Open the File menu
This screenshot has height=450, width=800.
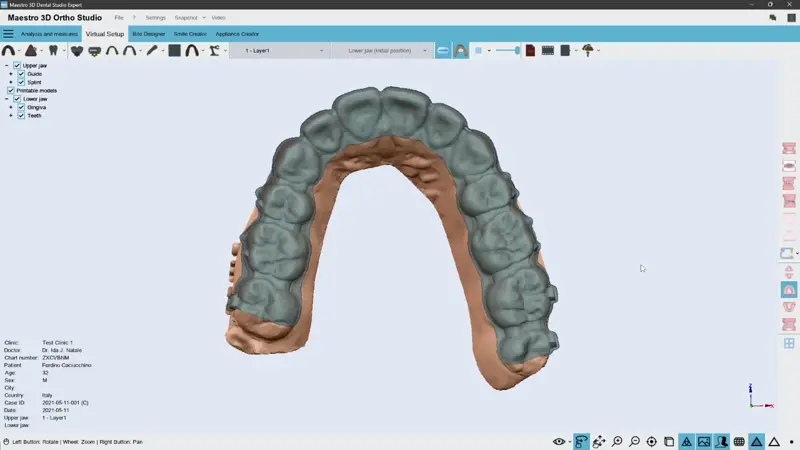(119, 18)
